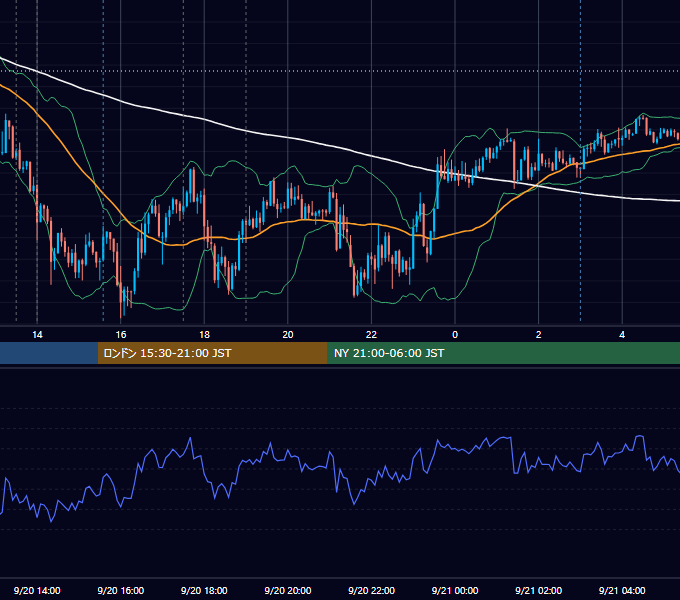Click the 9/20 22:00 date label
Image resolution: width=680 pixels, height=600 pixels.
(x=371, y=590)
